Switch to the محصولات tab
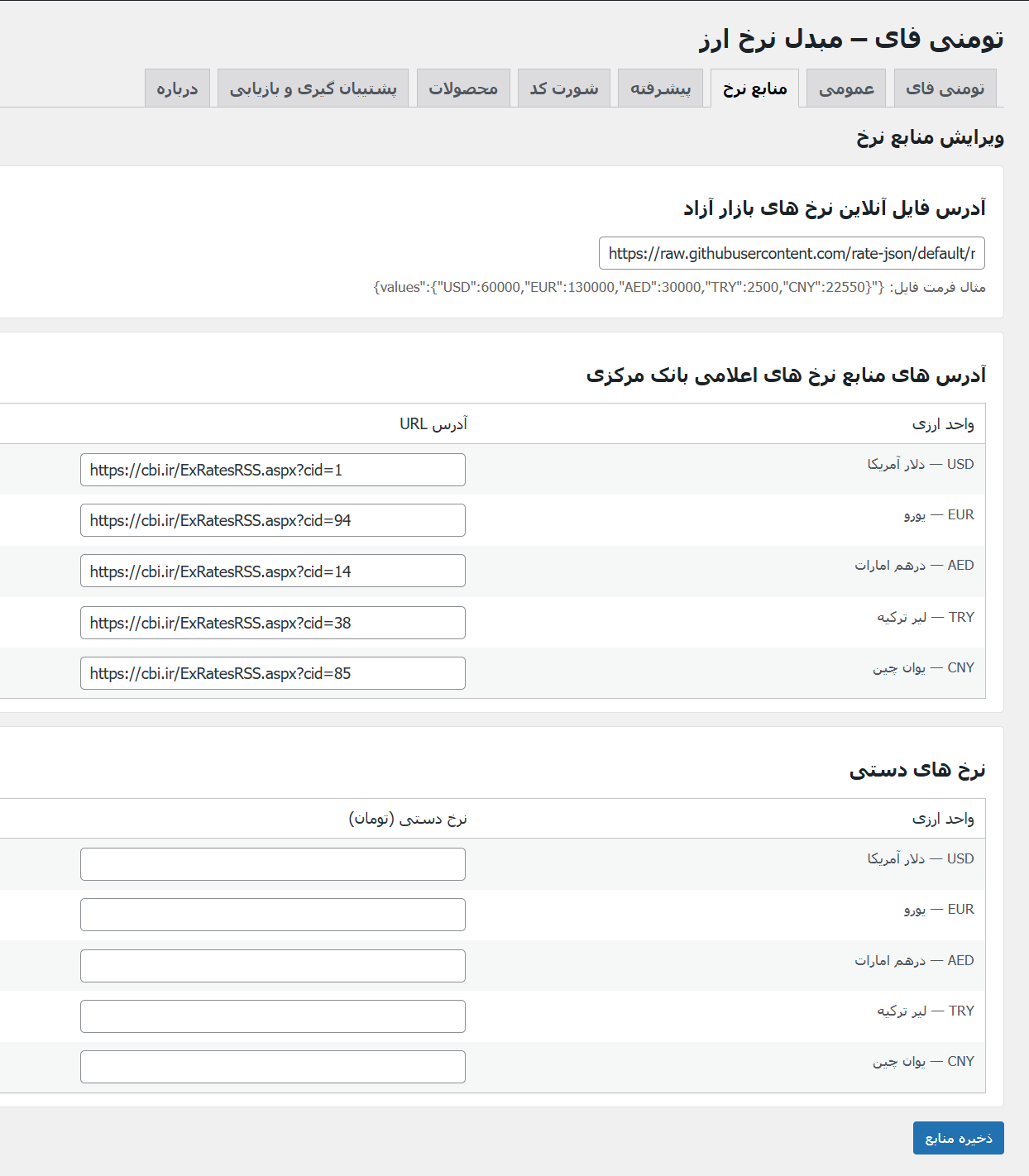The width and height of the screenshot is (1029, 1176). point(463,88)
